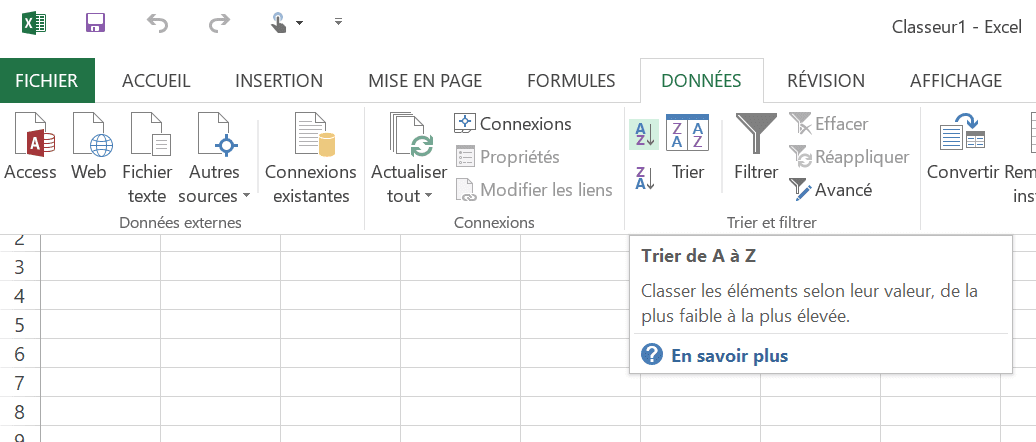
Task: Open the FICHIER menu
Action: point(47,81)
